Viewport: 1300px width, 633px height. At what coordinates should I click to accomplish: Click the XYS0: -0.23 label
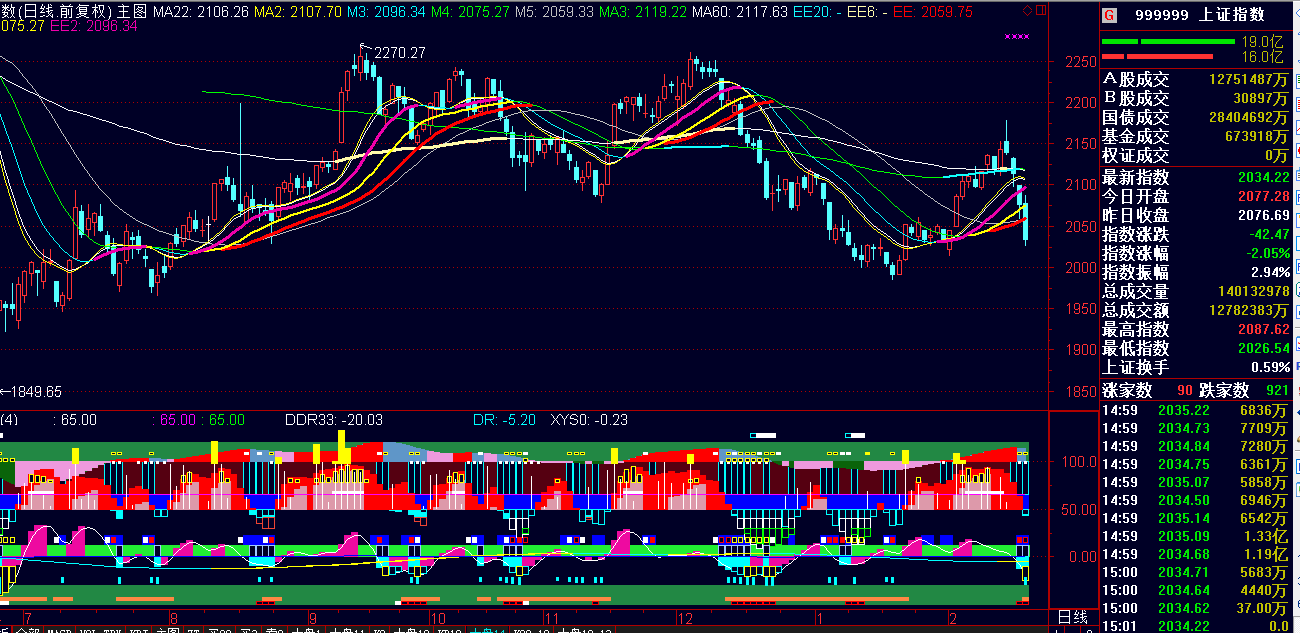[590, 420]
